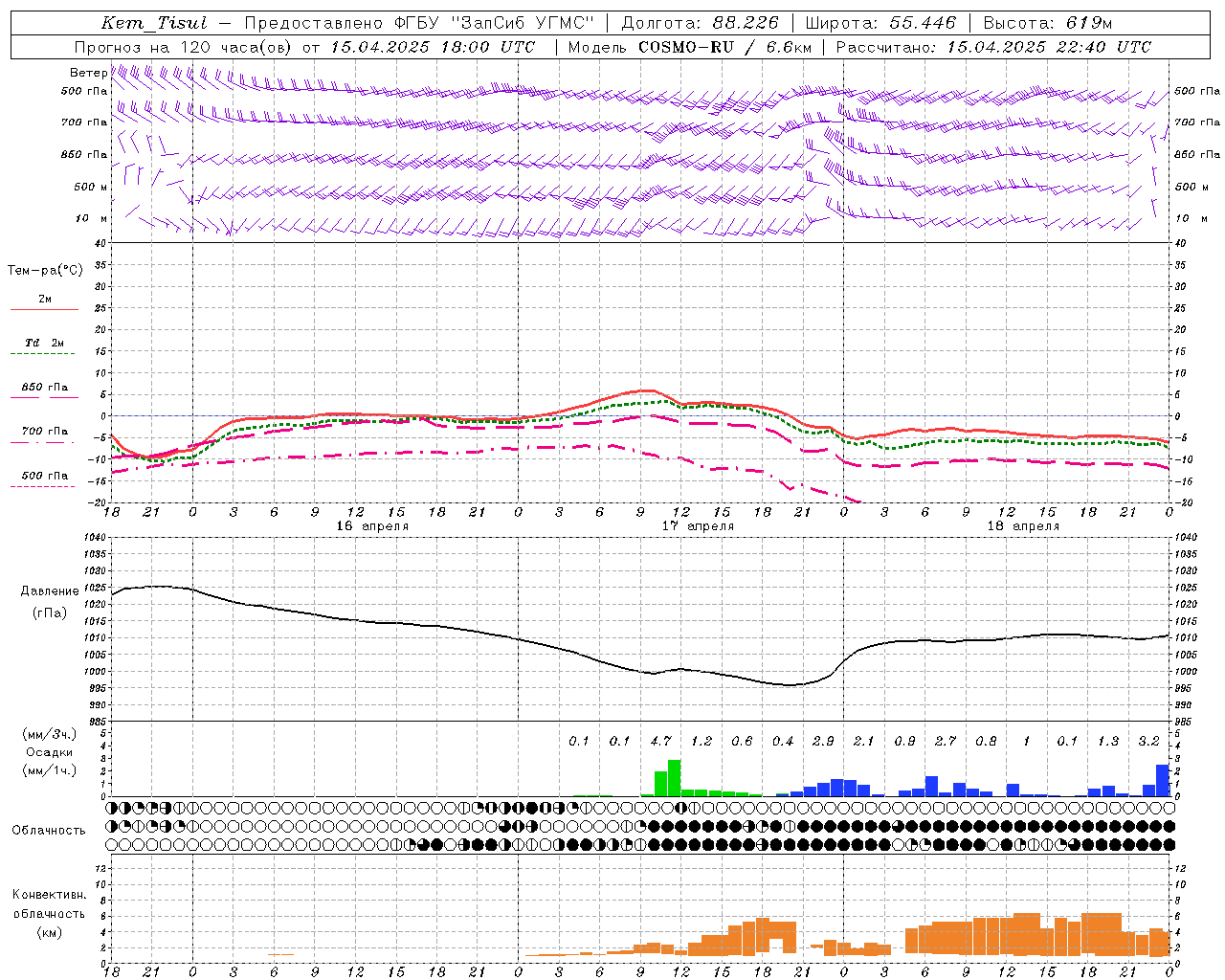Screen dimensions: 1225x980
Task: Click the 'Конвективн.' convective cloud label
Action: (x=49, y=895)
